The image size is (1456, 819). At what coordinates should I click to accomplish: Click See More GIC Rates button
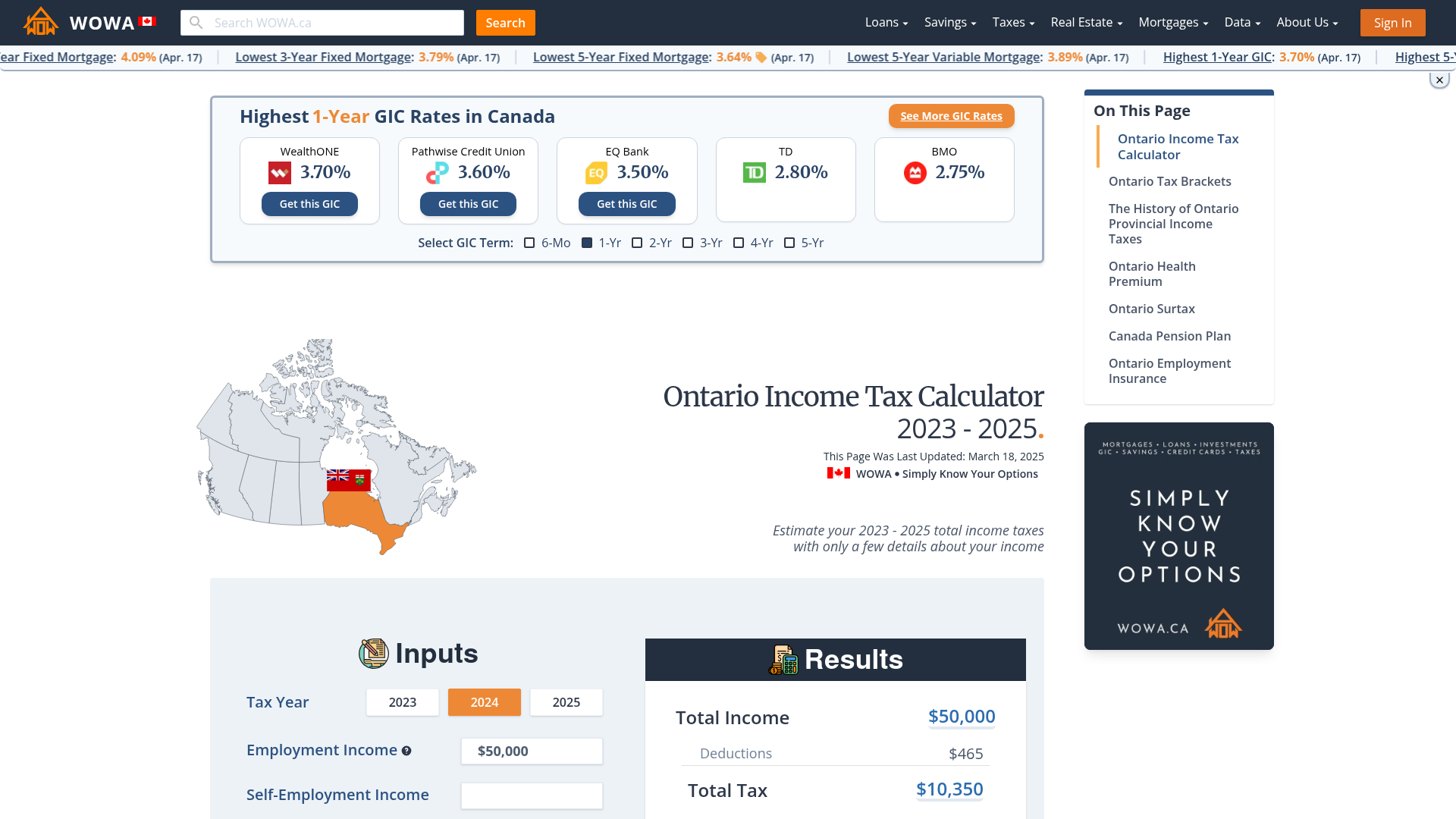(x=951, y=116)
